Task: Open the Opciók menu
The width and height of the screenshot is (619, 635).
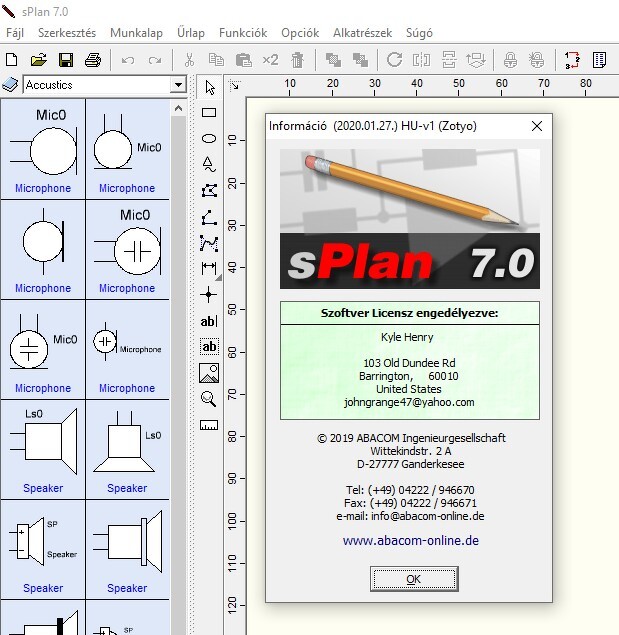Action: pos(300,33)
